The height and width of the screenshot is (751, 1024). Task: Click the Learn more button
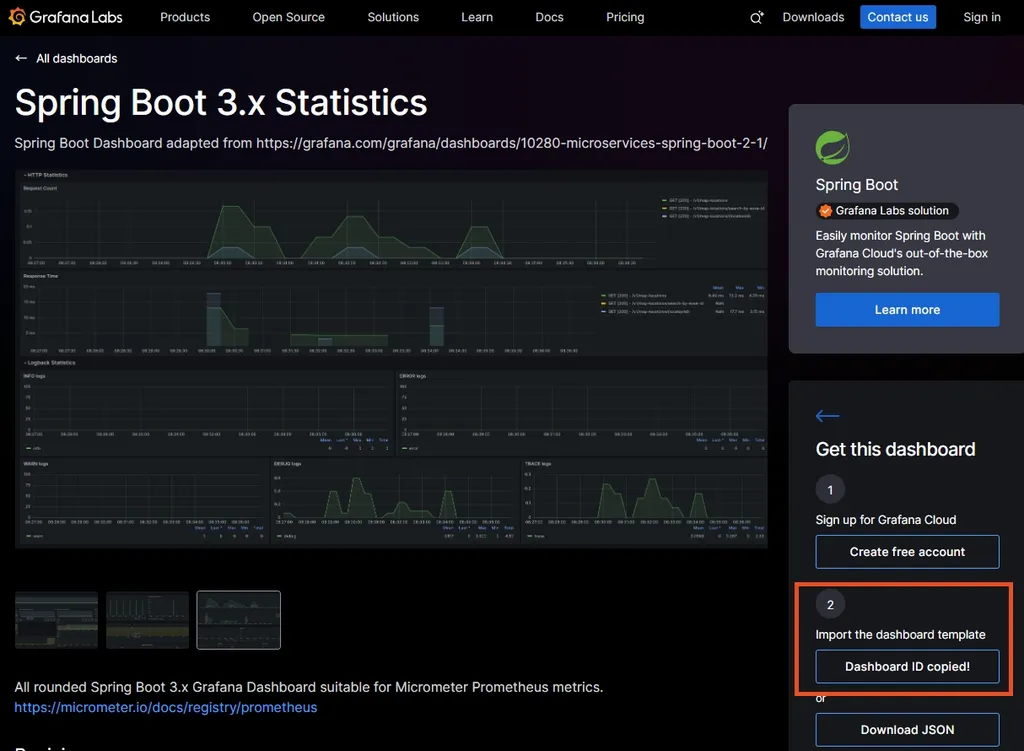click(x=907, y=310)
